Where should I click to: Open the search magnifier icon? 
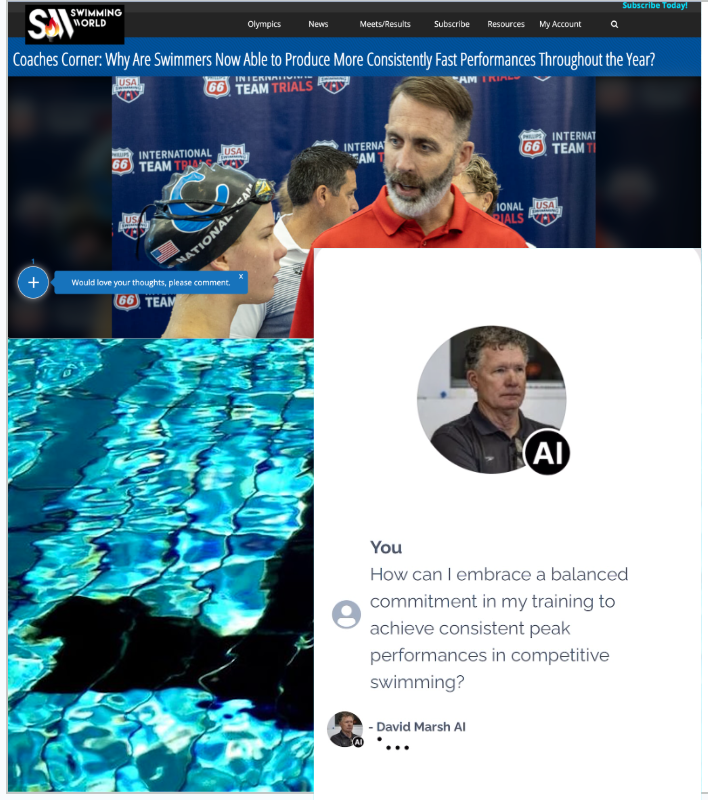click(x=614, y=24)
